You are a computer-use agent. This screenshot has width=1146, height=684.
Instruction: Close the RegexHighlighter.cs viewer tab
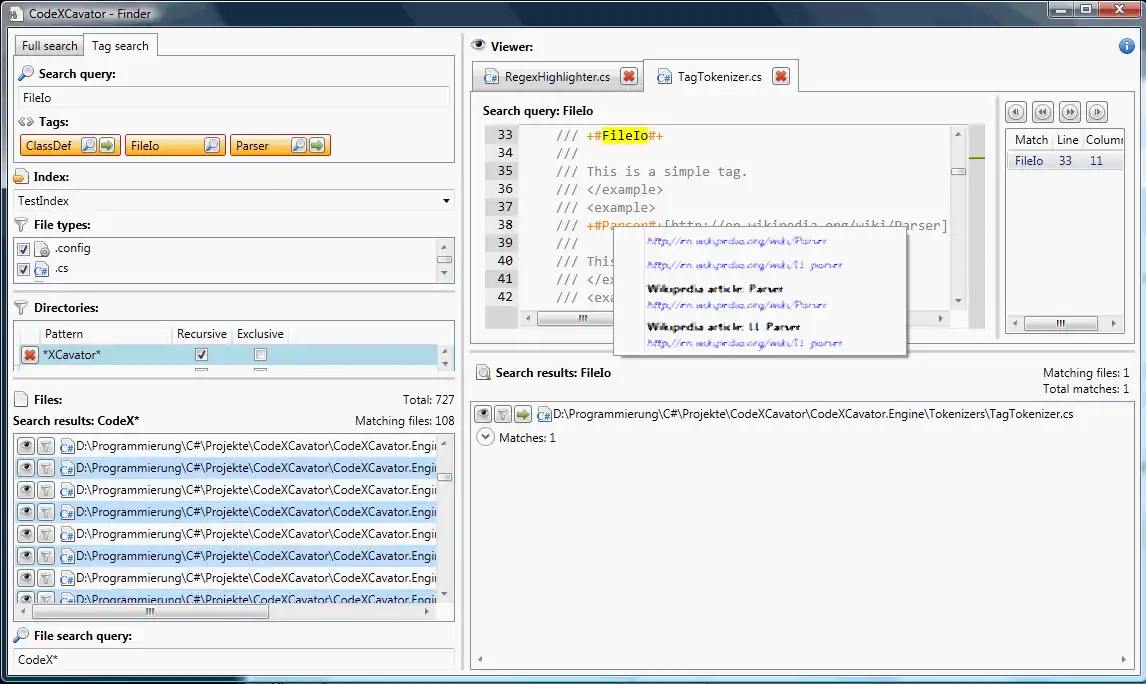click(629, 76)
